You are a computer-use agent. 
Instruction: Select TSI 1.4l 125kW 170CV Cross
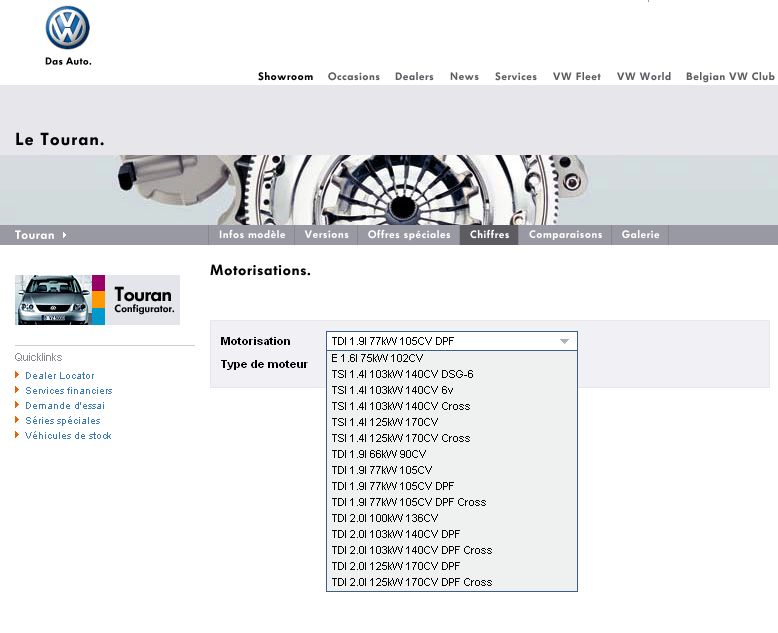pos(452,438)
